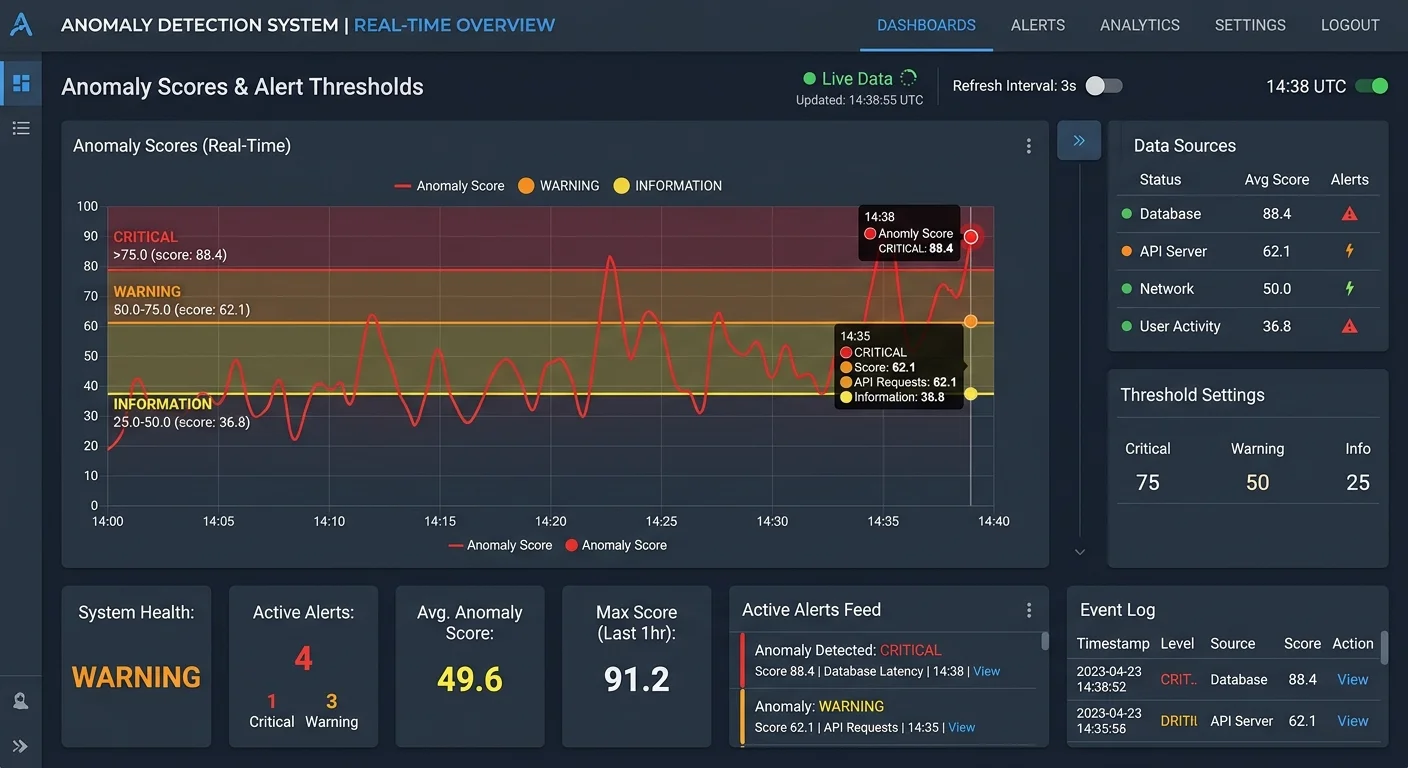Click the Active Alerts count 4
The image size is (1408, 768).
point(303,659)
